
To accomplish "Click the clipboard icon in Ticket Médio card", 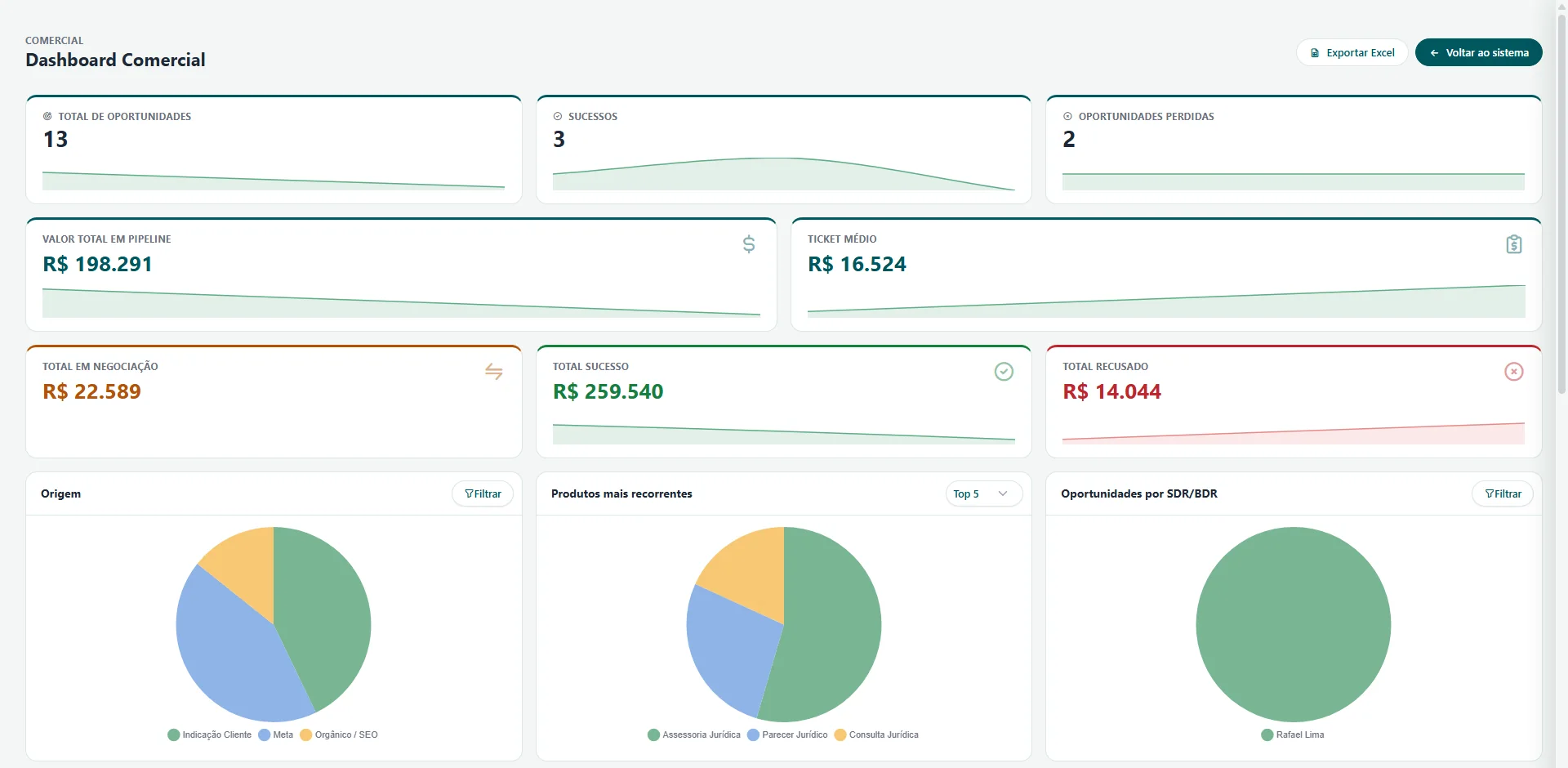I will coord(1514,244).
